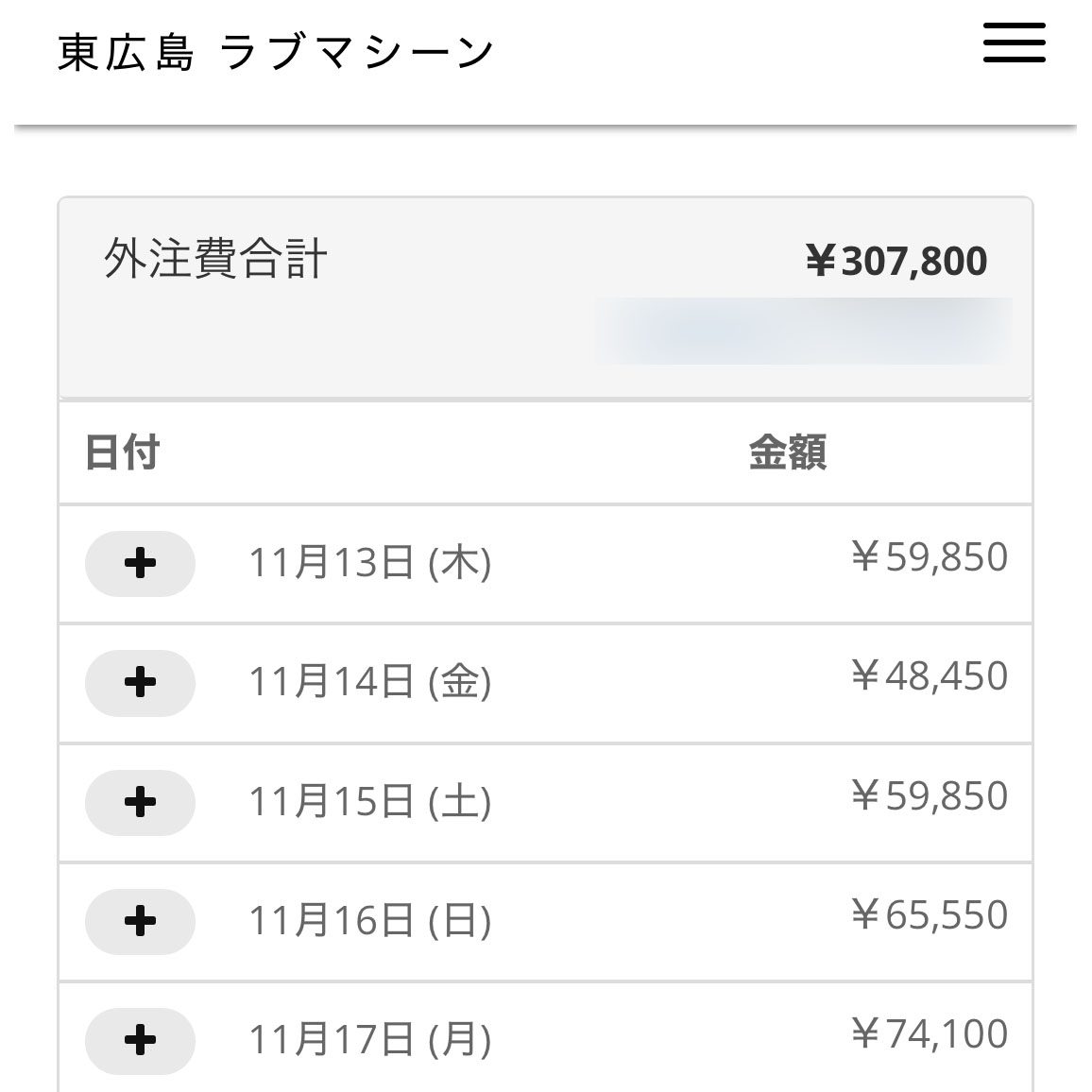
Task: Click the 金額 column header
Action: click(787, 452)
